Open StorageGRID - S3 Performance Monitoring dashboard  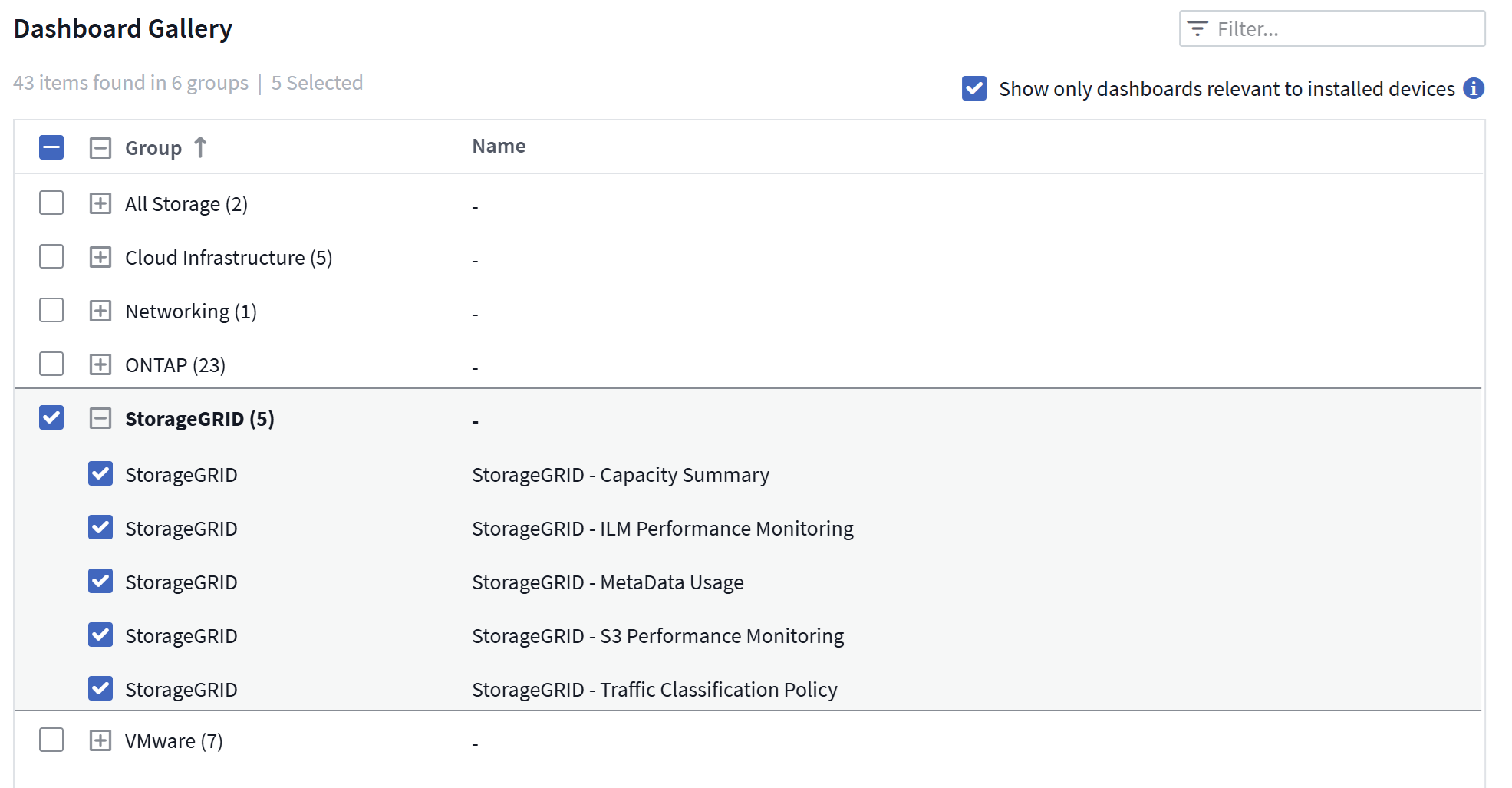point(657,636)
